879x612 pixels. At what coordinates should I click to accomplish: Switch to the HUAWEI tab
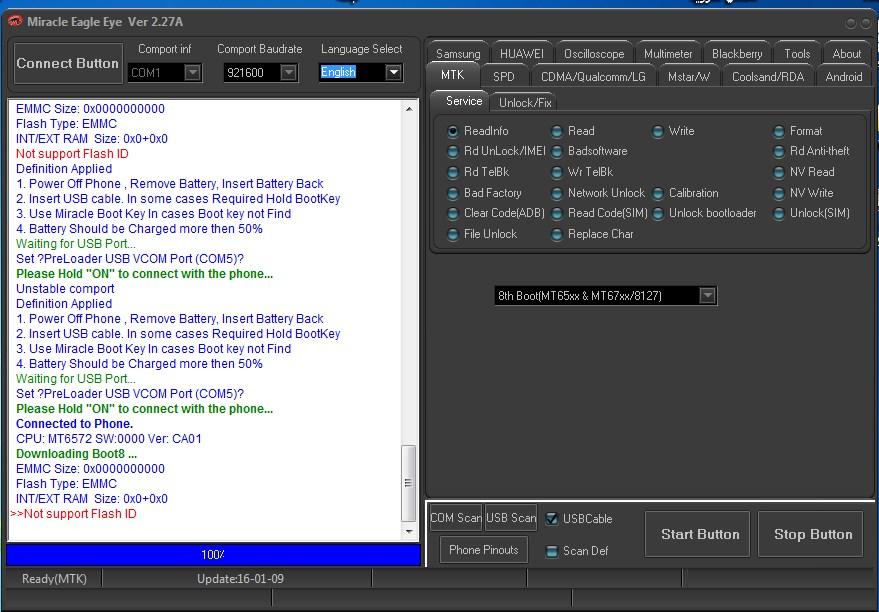click(522, 54)
